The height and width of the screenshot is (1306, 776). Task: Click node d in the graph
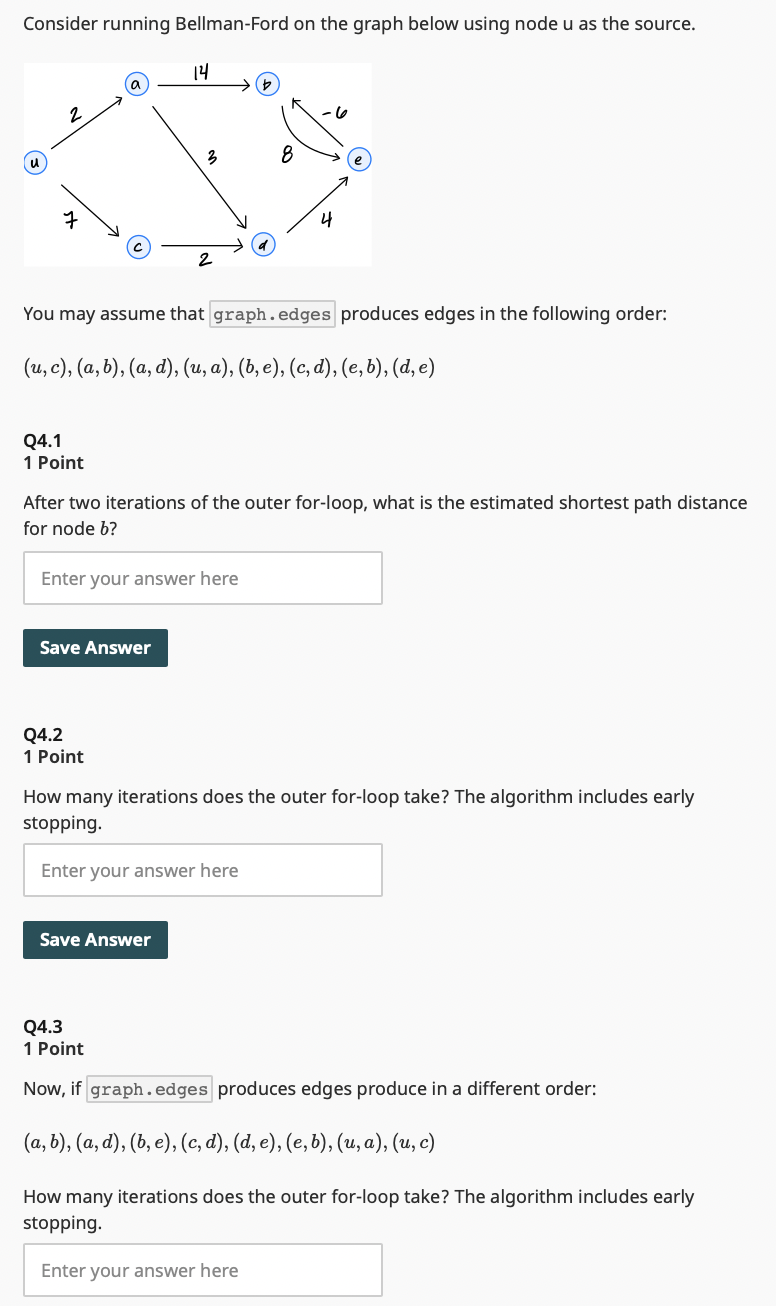click(x=263, y=243)
